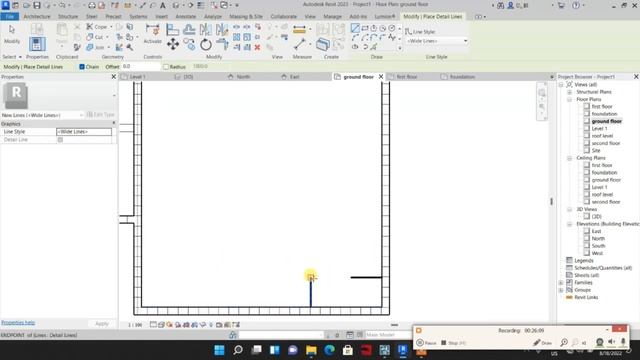
Task: Click the Join geometry tool
Action: pyautogui.click(x=96, y=47)
